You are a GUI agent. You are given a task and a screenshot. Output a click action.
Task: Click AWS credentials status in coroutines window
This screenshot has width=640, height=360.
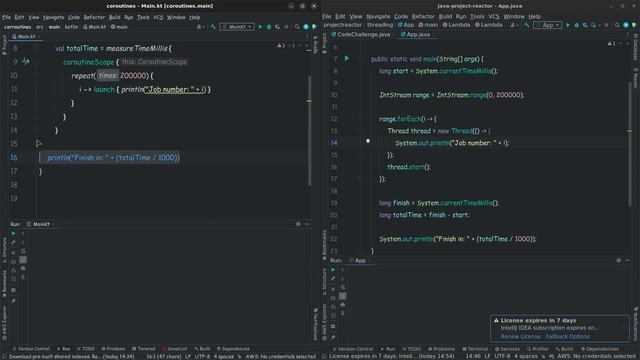[280, 357]
